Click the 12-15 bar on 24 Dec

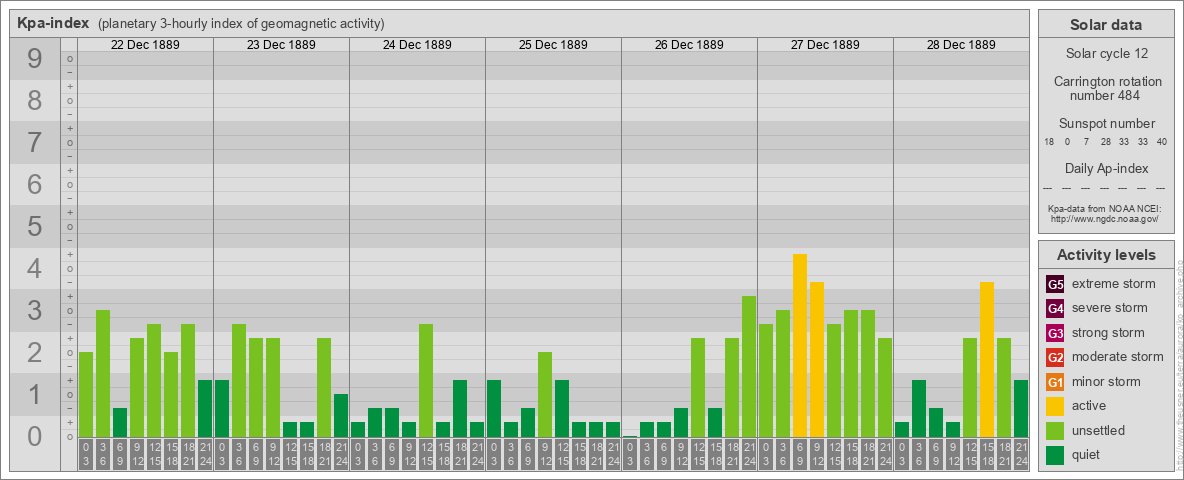click(426, 380)
